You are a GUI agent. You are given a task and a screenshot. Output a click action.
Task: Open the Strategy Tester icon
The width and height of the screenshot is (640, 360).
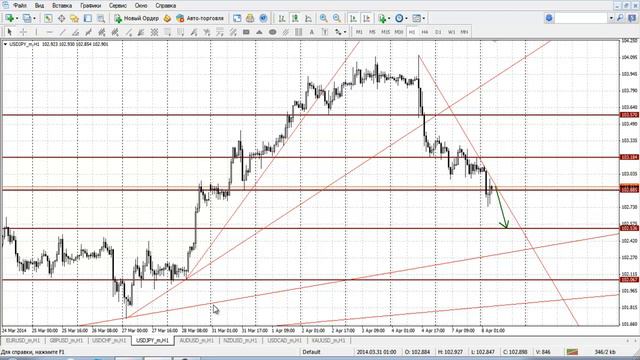101,18
